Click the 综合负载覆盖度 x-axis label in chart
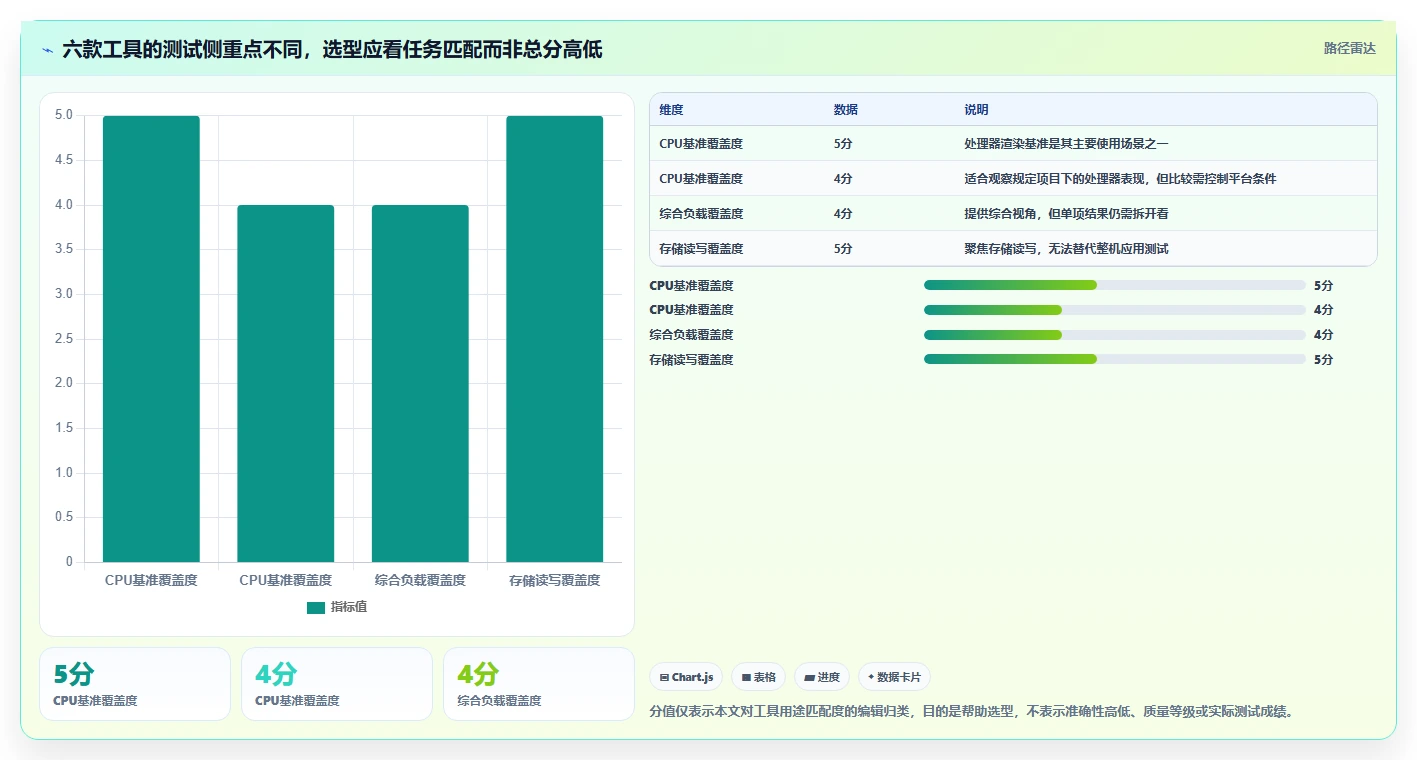1417x760 pixels. point(420,580)
